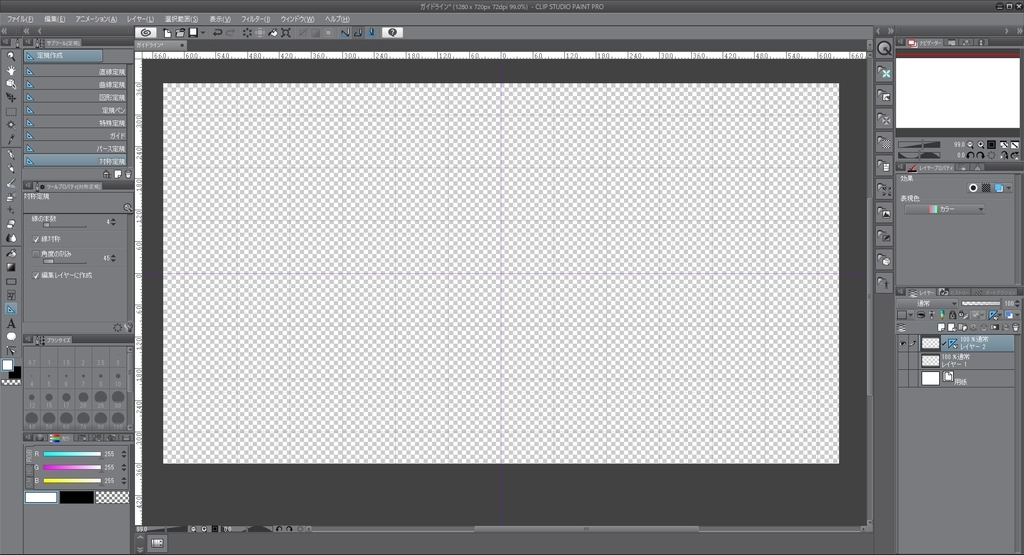Image resolution: width=1024 pixels, height=555 pixels.
Task: Toggle the 編集レイヤーに作成 checkbox
Action: click(x=36, y=276)
